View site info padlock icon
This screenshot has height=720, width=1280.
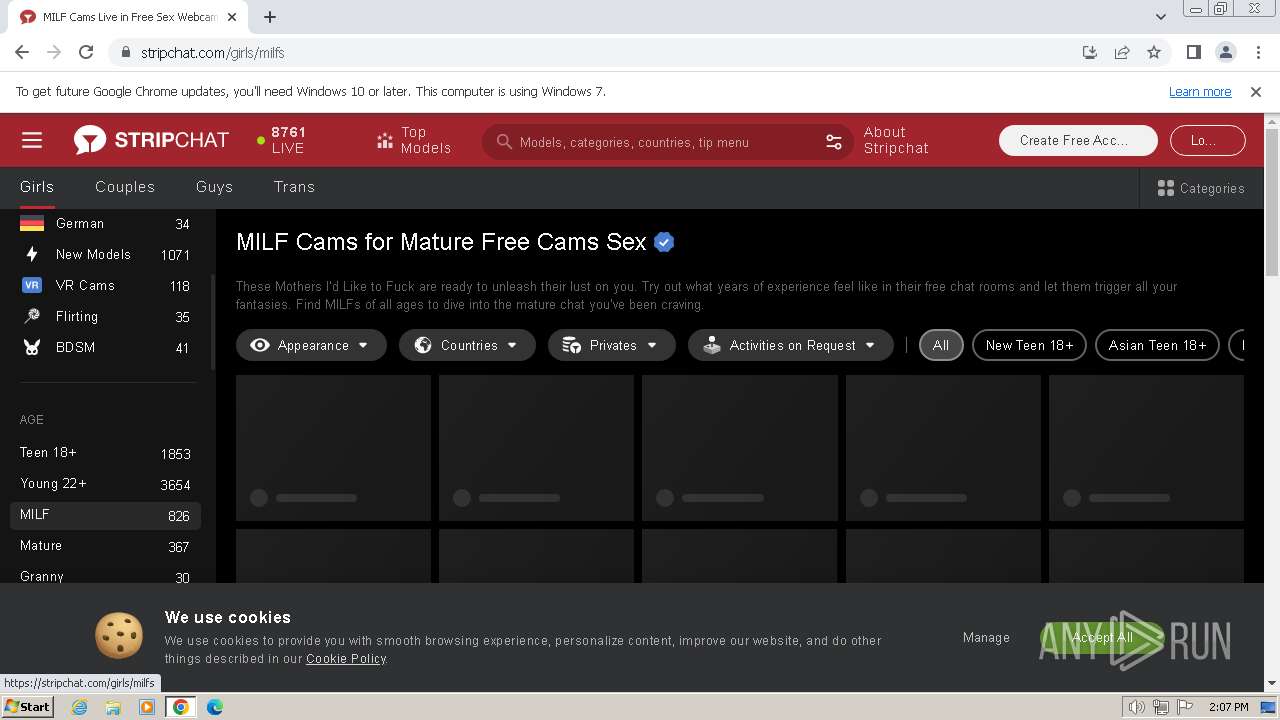click(125, 52)
